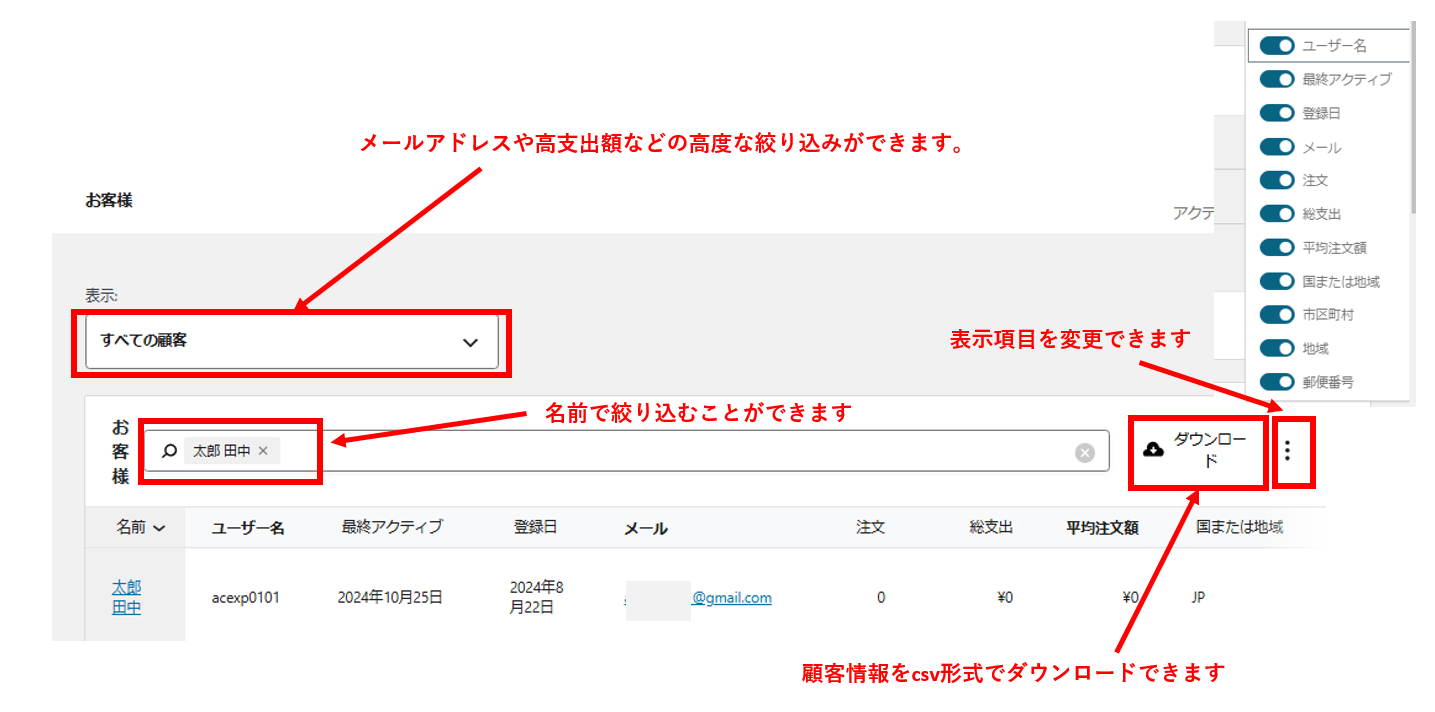Toggle the ユーザー名 column switch
The height and width of the screenshot is (712, 1435).
pos(1277,46)
